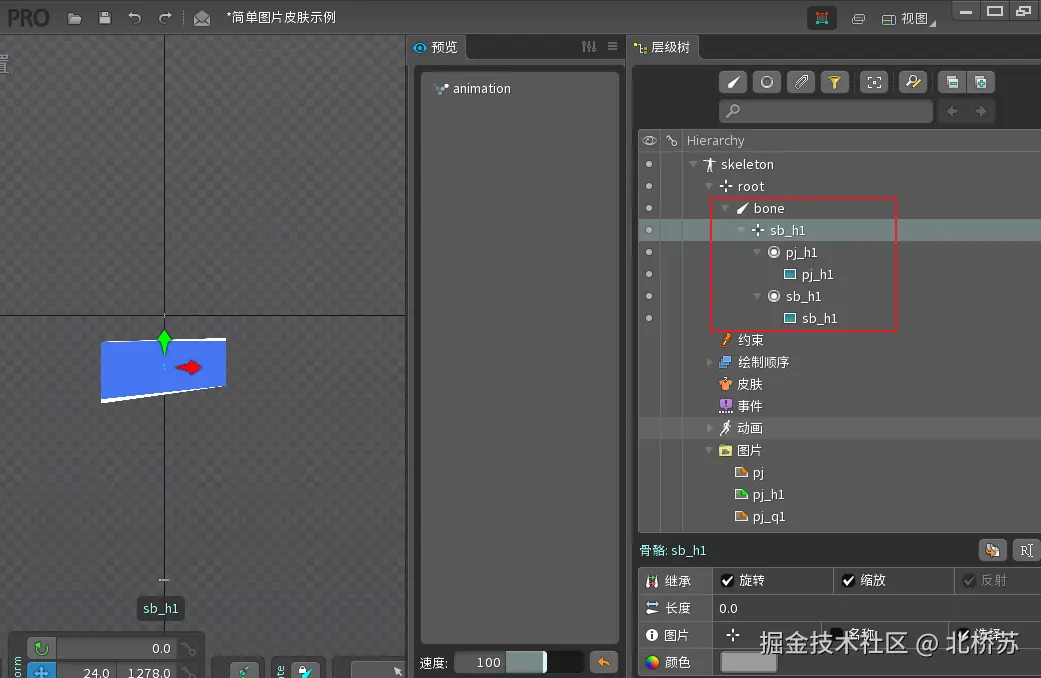This screenshot has height=678, width=1041.
Task: Toggle visibility dot for the pj_h1 slot
Action: [649, 252]
